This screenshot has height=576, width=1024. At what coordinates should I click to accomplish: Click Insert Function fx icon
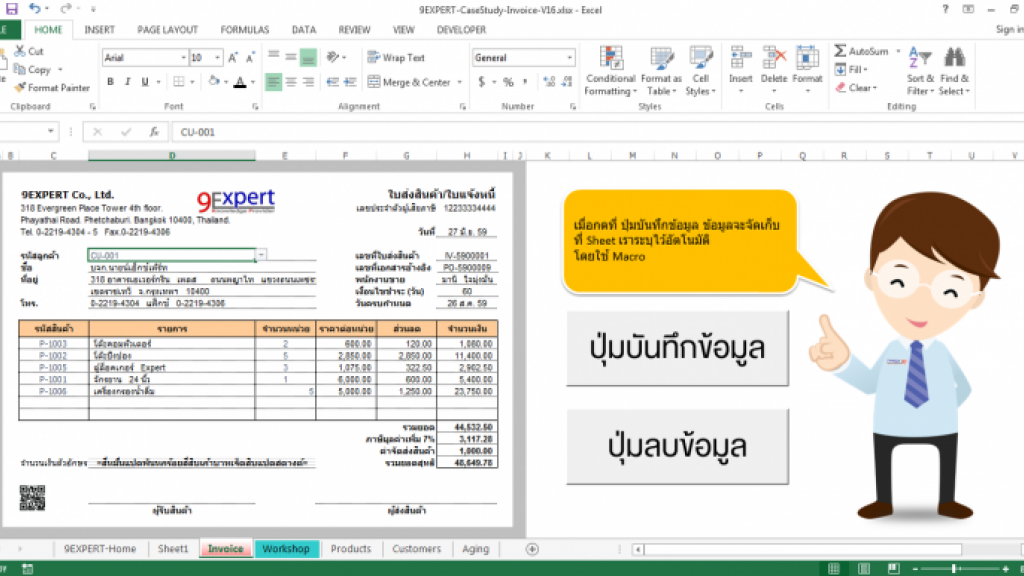point(154,132)
